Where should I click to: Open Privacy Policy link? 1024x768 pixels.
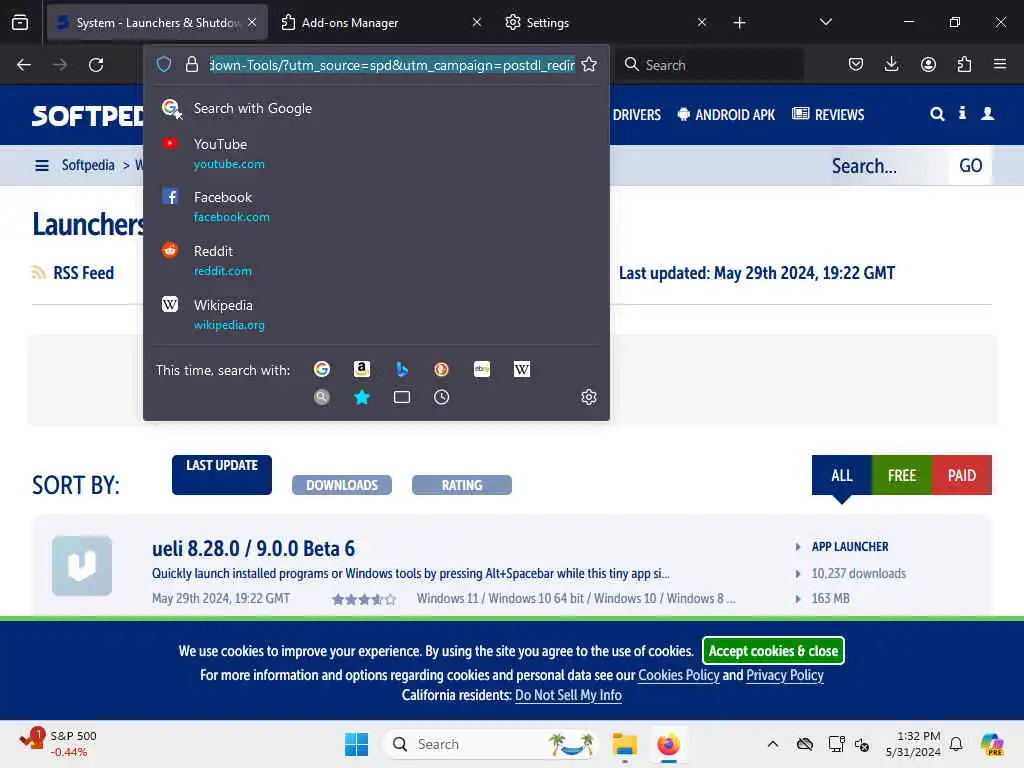[x=785, y=675]
